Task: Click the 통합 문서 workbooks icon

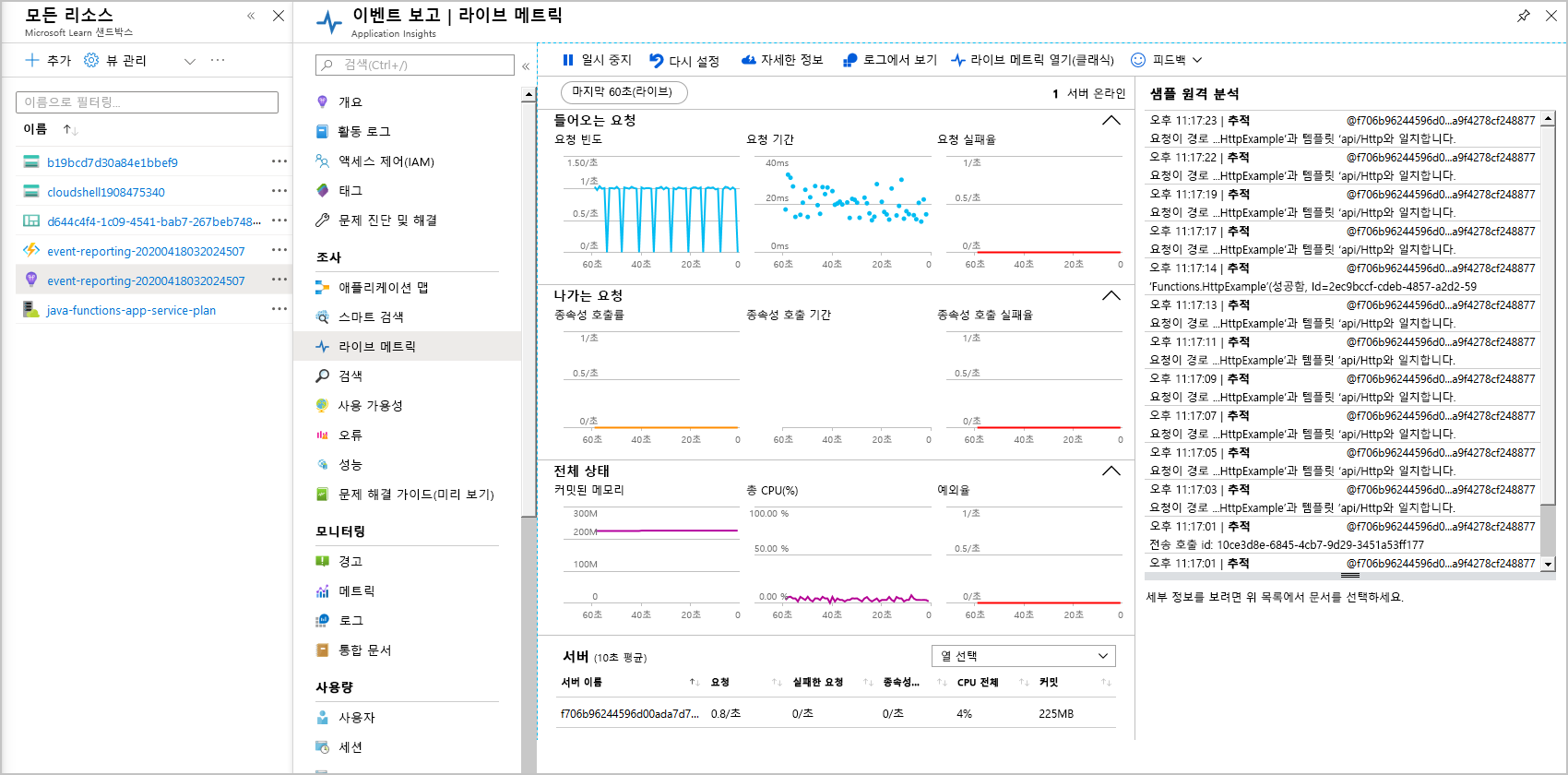Action: [322, 650]
